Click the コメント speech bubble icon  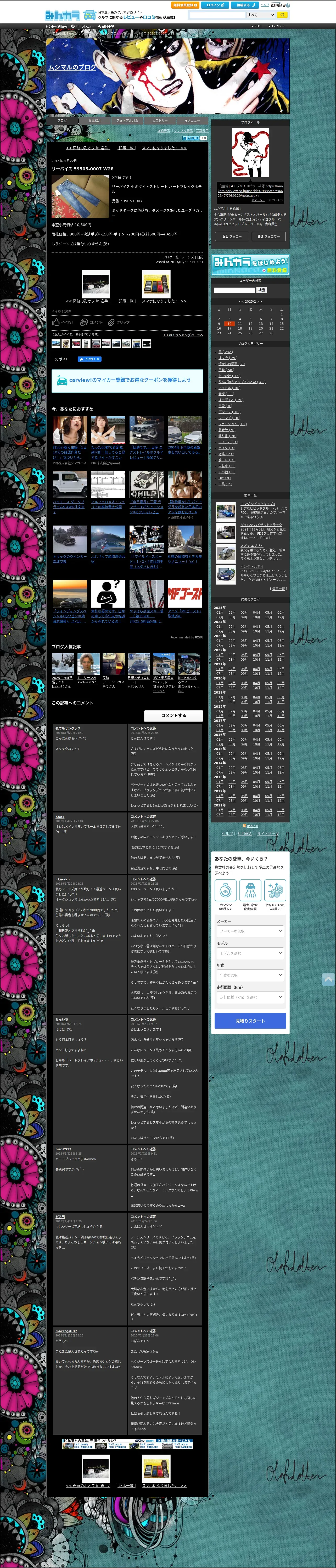point(84,322)
